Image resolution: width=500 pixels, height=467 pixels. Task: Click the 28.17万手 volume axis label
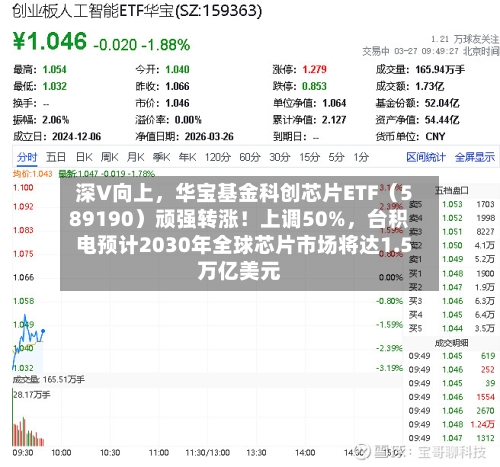coord(32,395)
